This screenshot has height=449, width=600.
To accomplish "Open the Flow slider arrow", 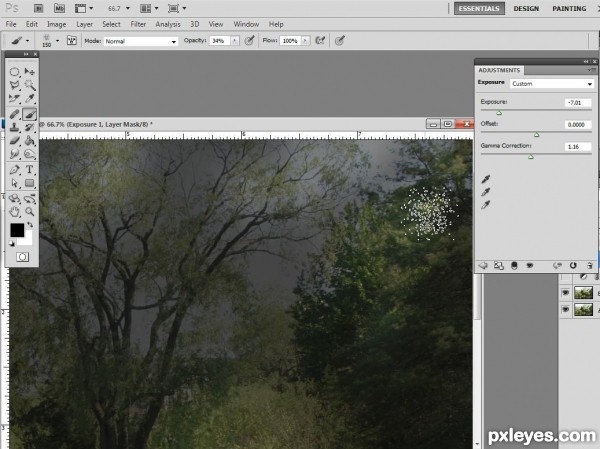I will pyautogui.click(x=305, y=41).
